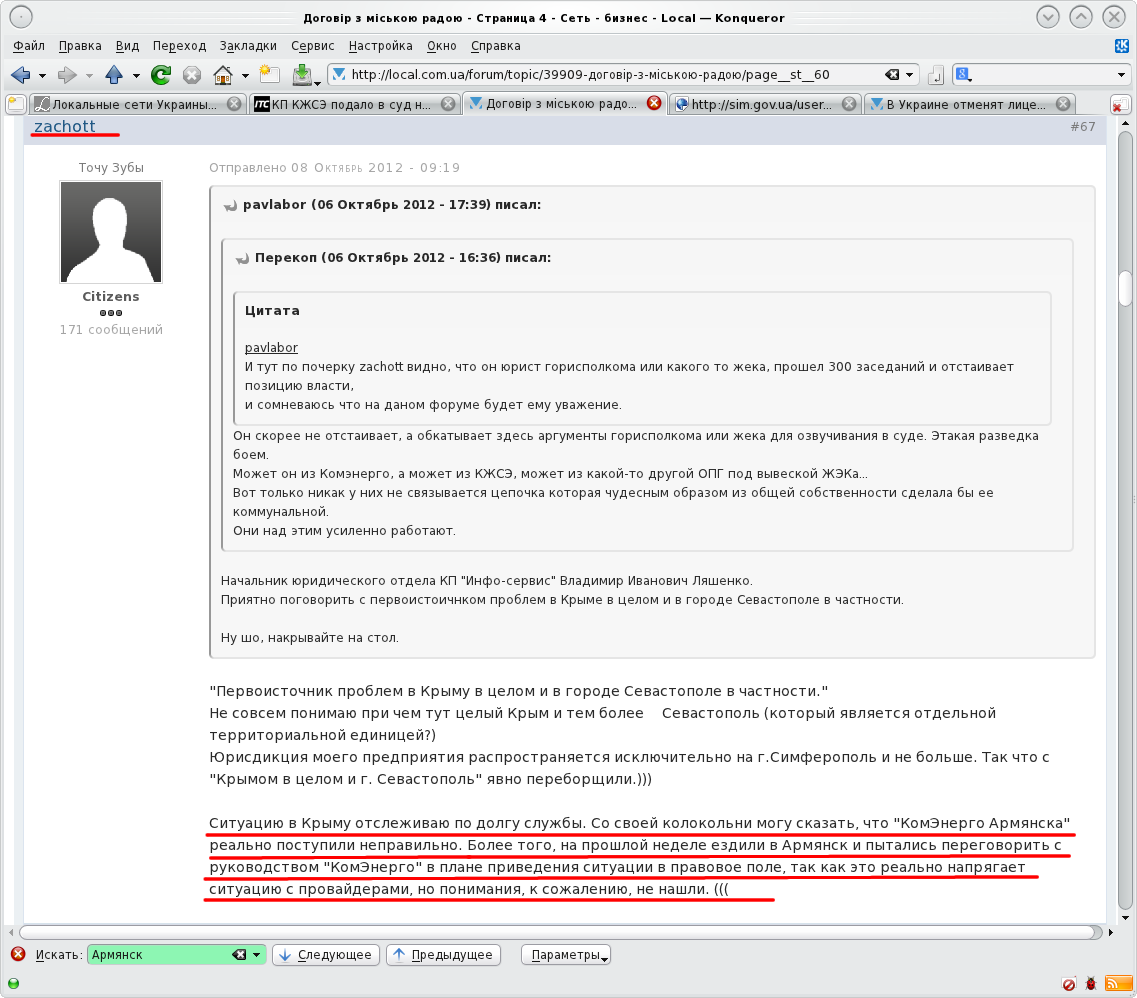1137x998 pixels.
Task: Click the green status indicator in status bar
Action: pos(13,983)
